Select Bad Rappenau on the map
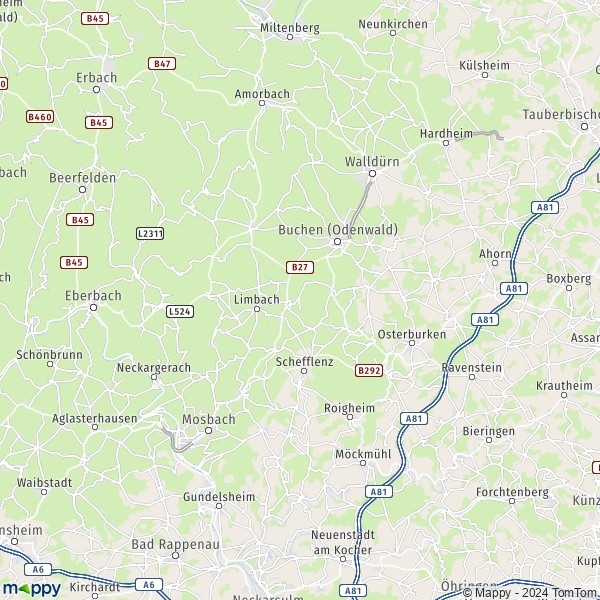Image resolution: width=600 pixels, height=600 pixels. 176,545
